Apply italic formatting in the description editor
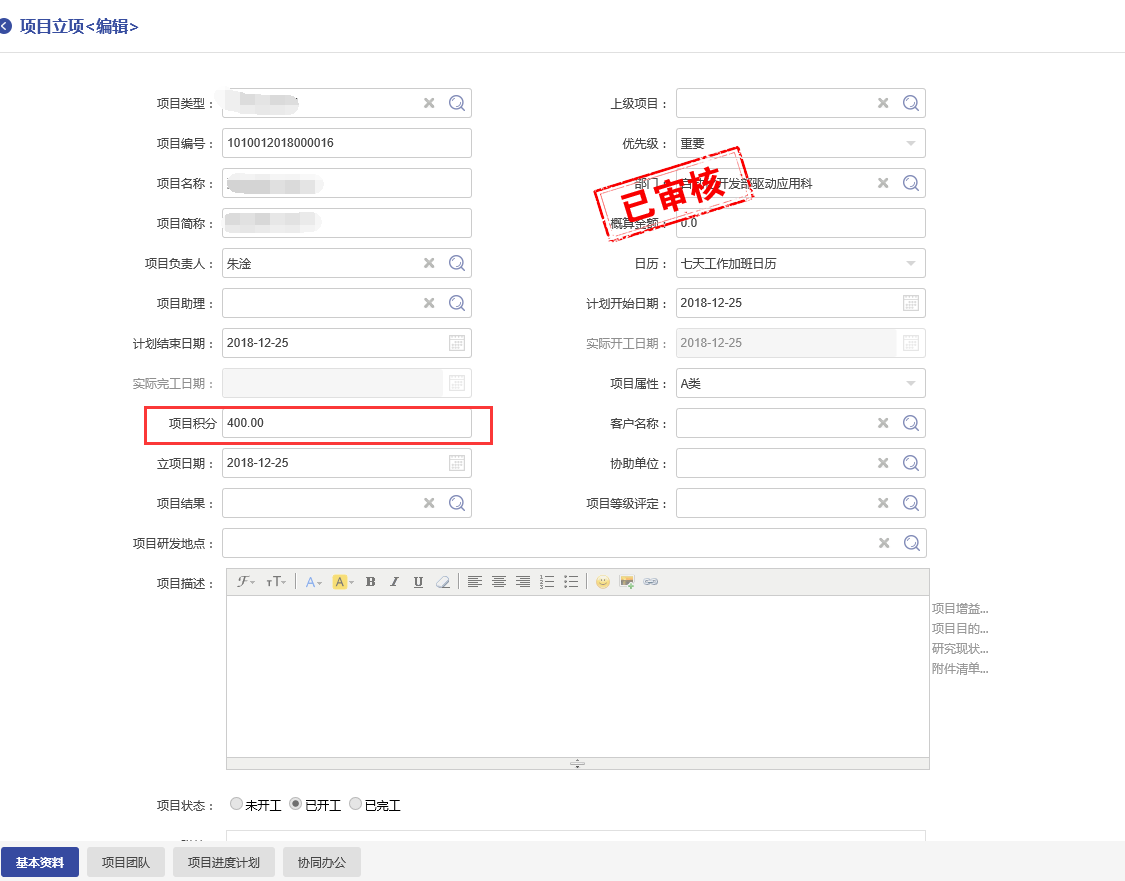Screen dimensions: 1125x881 point(394,582)
